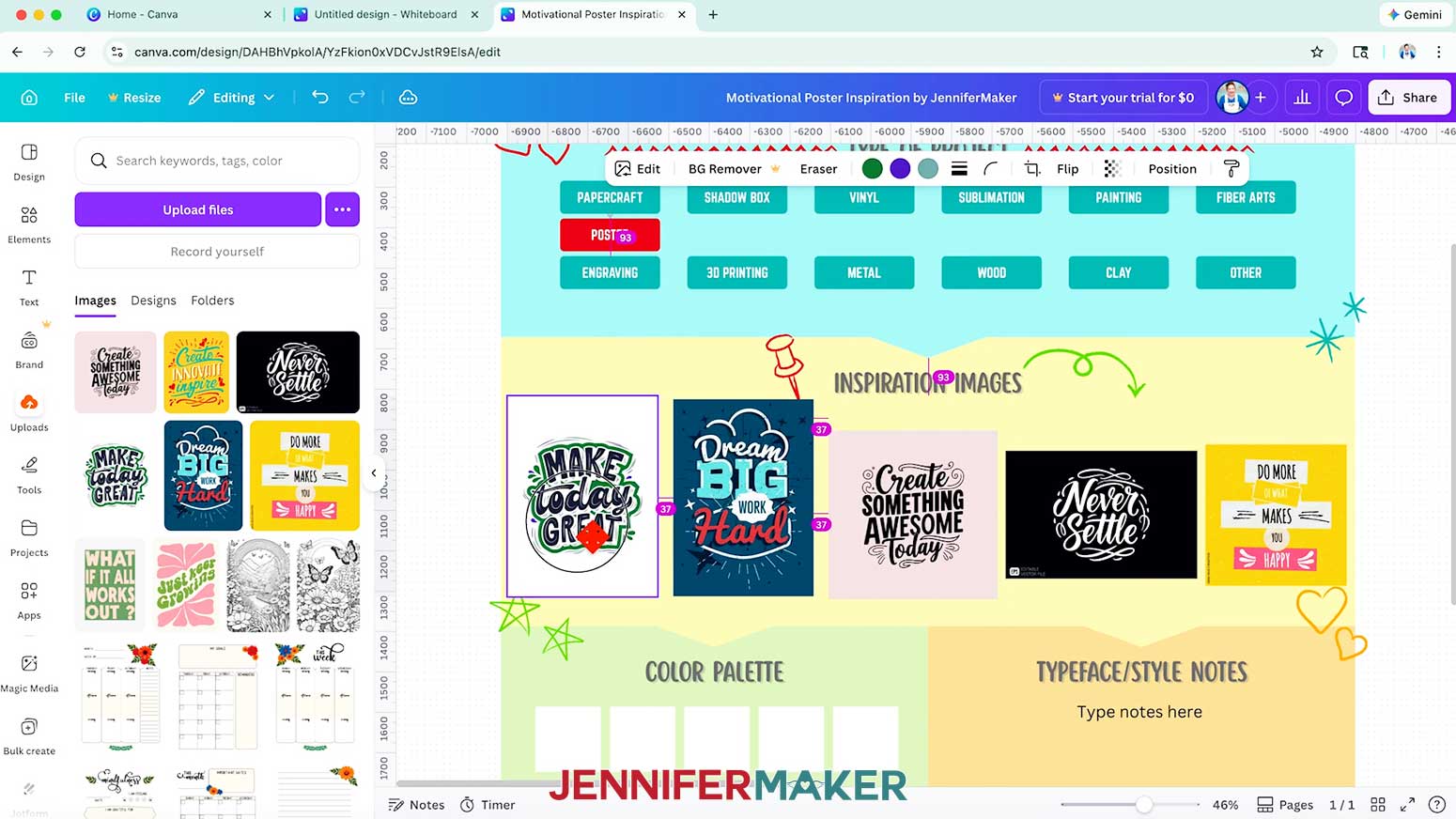Pick the purple color swatch
The image size is (1456, 819).
900,169
